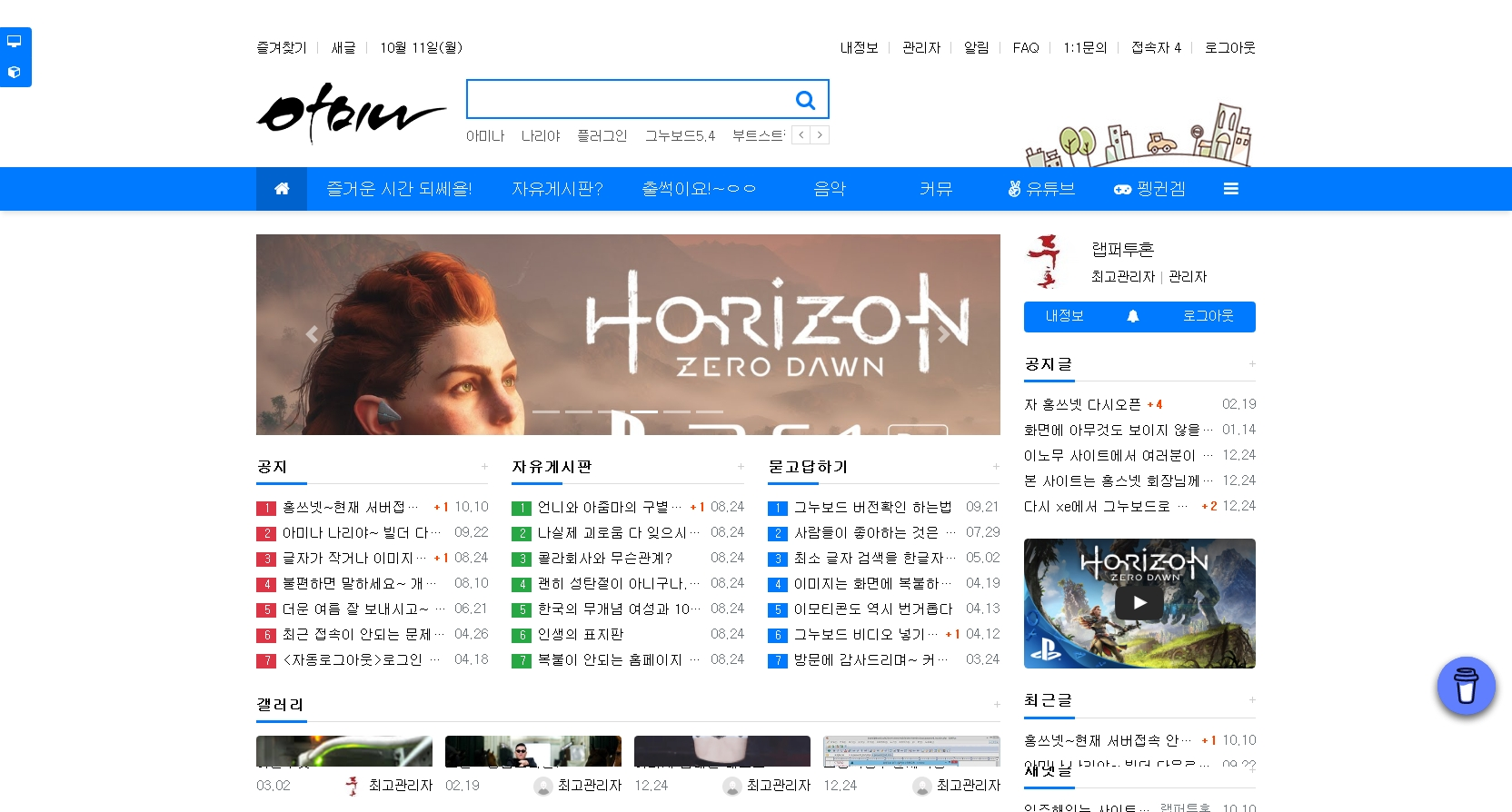The image size is (1512, 812).
Task: Open gallery thumbnail dated 02.19
Action: (533, 751)
